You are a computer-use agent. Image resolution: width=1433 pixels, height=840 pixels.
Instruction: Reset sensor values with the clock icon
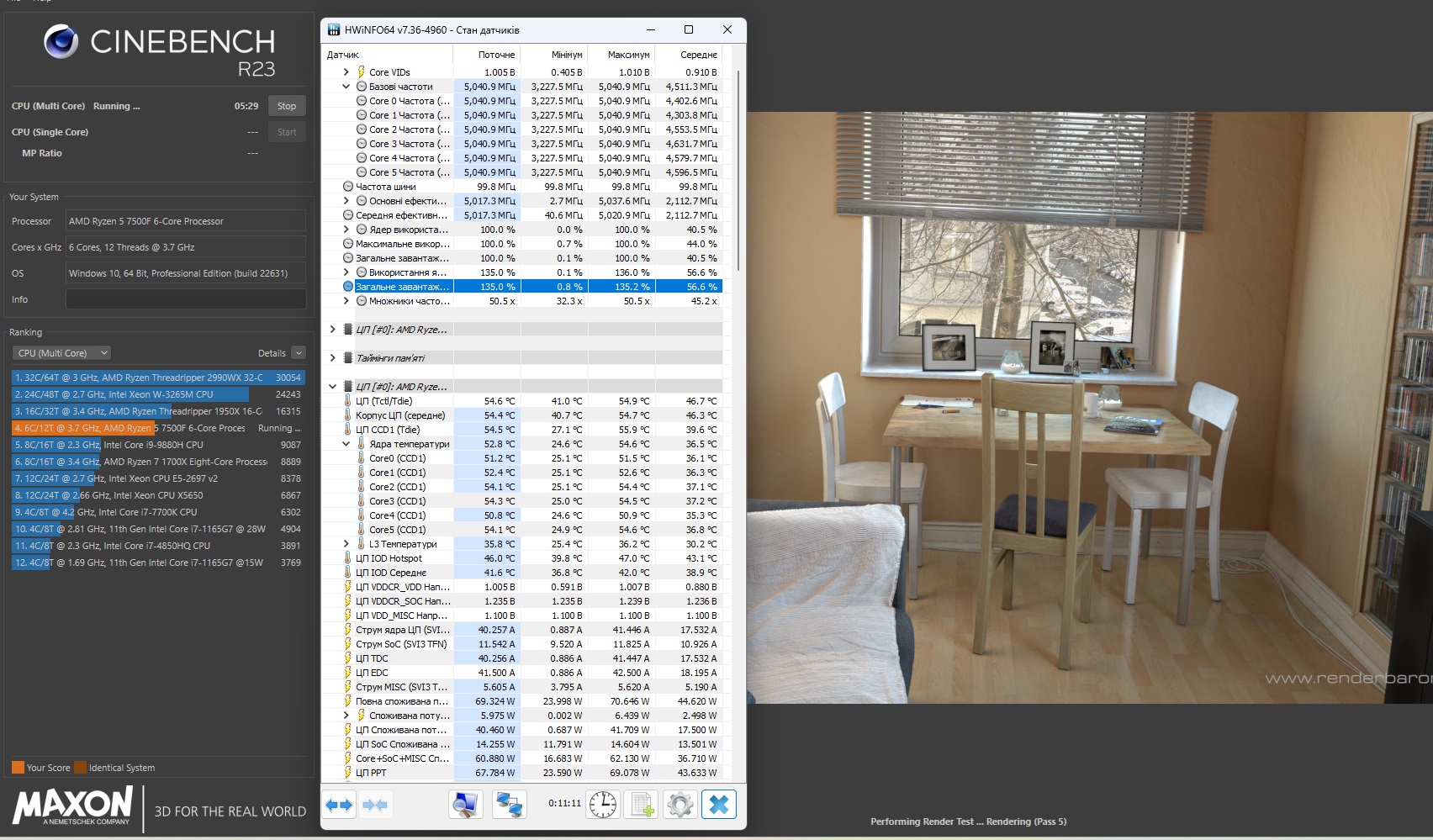point(603,805)
